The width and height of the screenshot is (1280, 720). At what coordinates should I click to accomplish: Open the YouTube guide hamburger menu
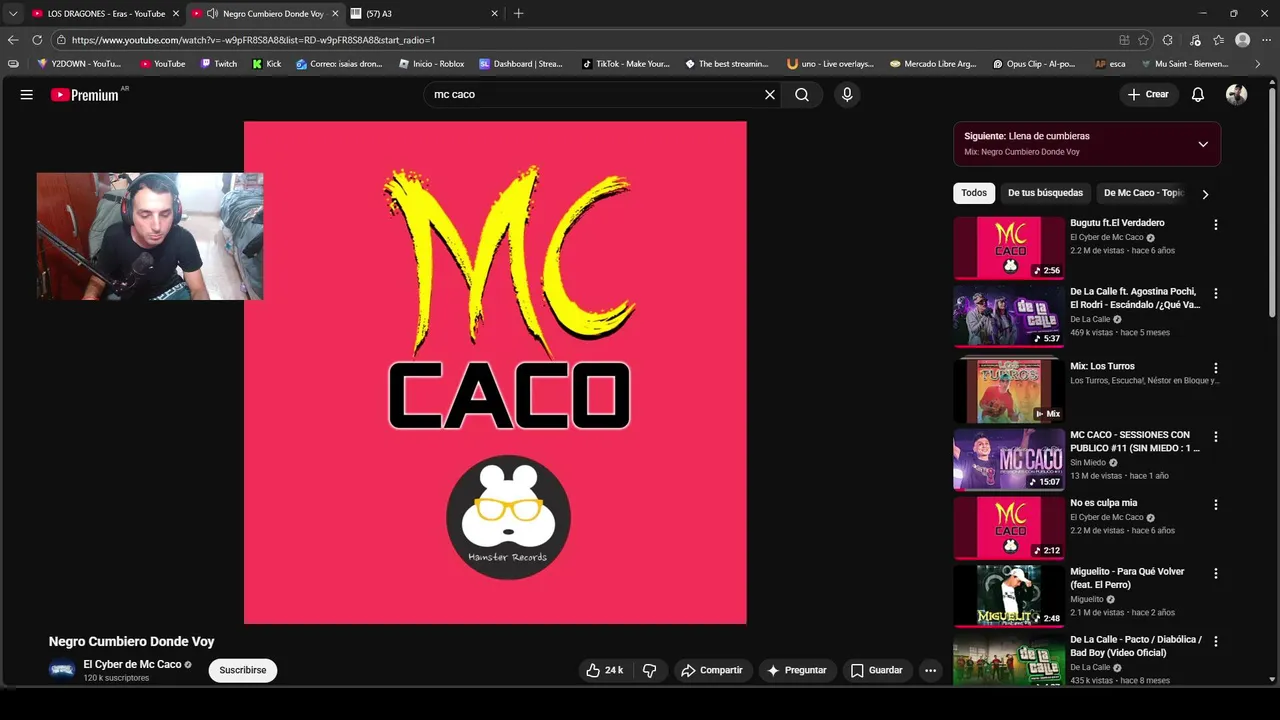pyautogui.click(x=27, y=95)
